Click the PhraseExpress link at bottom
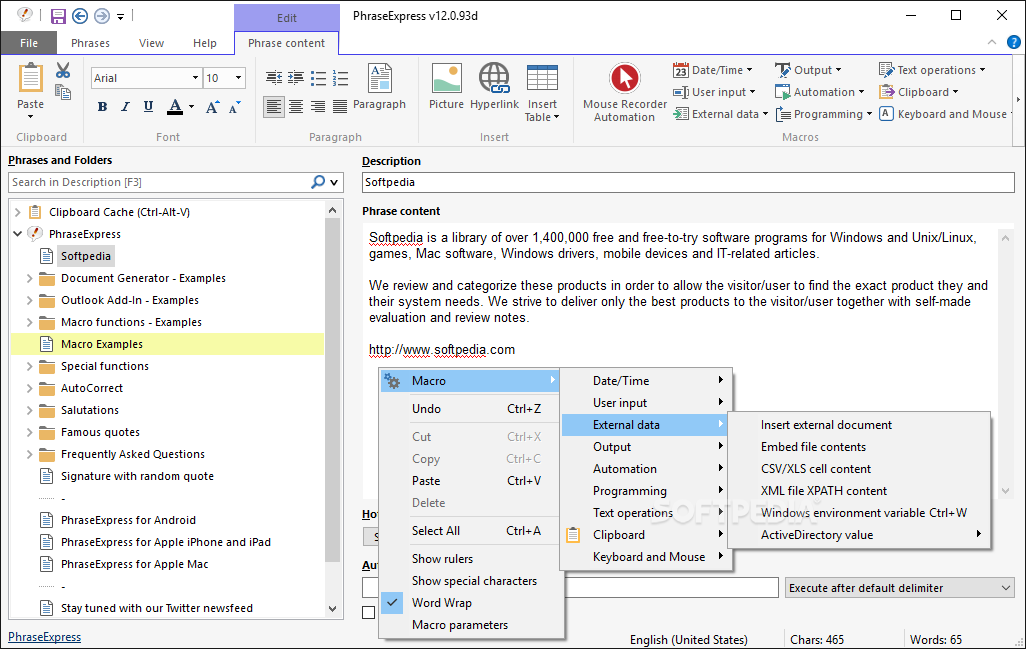1026x649 pixels. 44,637
